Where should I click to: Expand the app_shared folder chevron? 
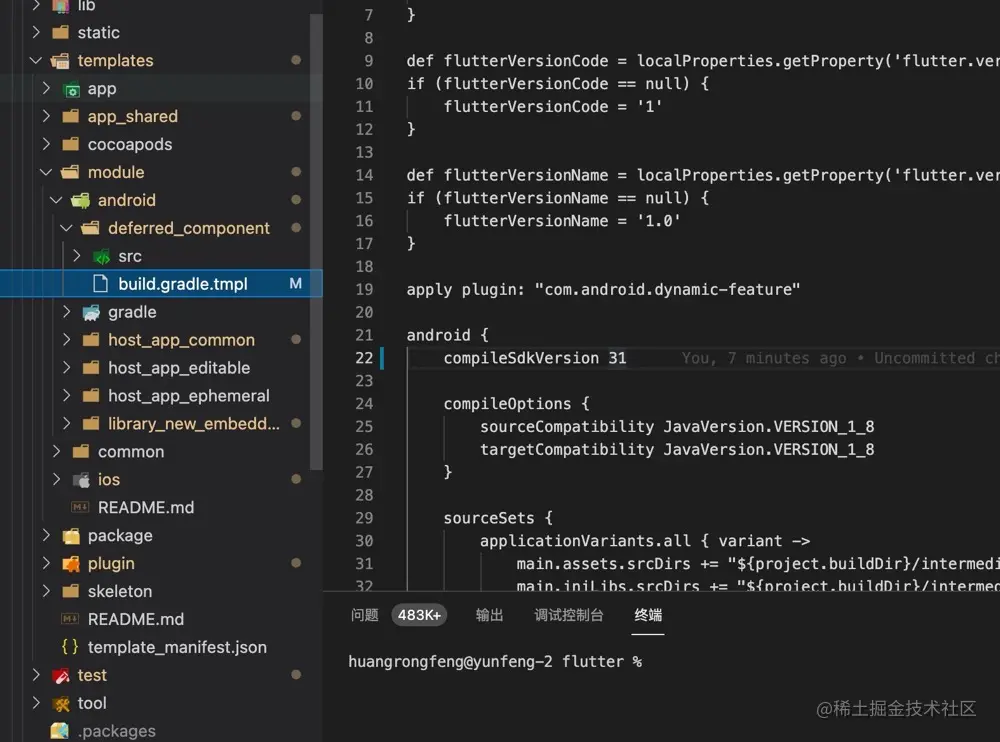point(46,116)
